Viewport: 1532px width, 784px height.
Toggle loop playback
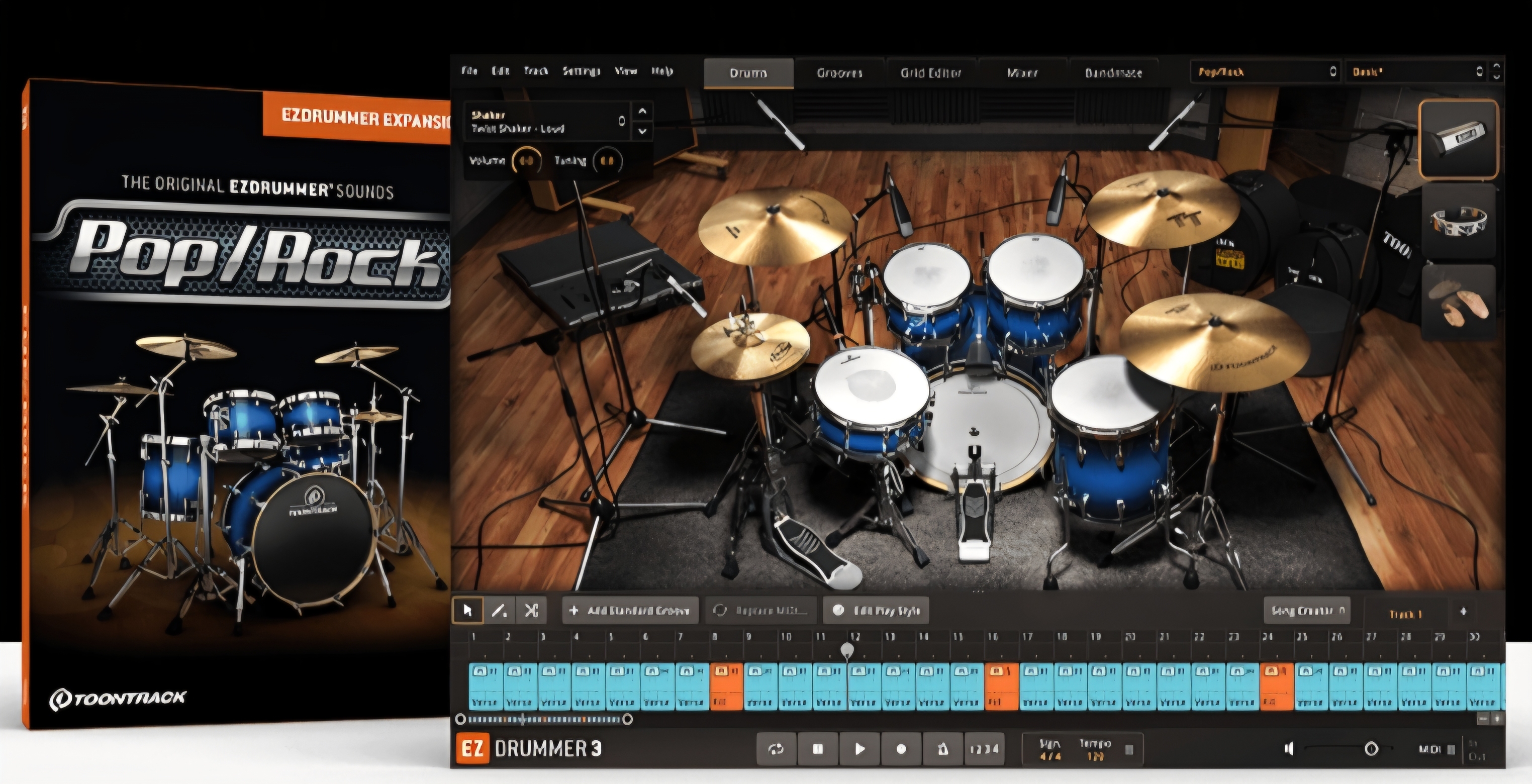click(776, 749)
